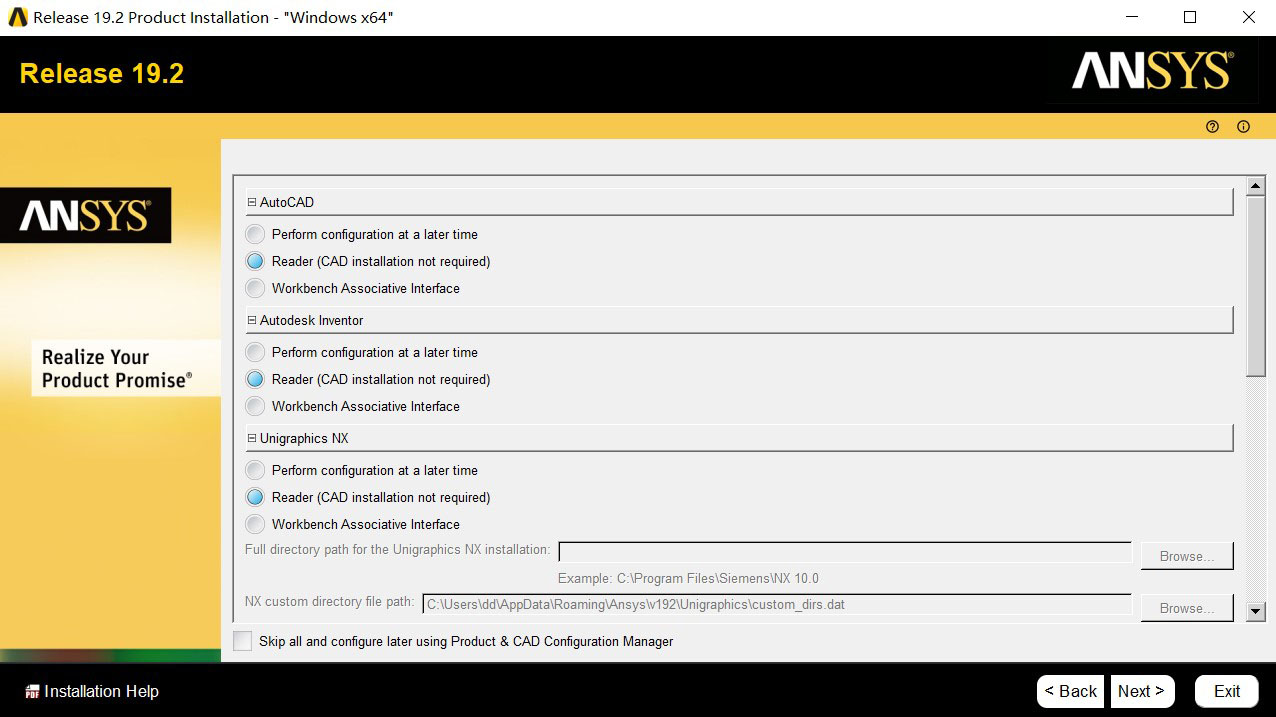1276x717 pixels.
Task: Click the PDF icon beside Installation Help
Action: [32, 692]
